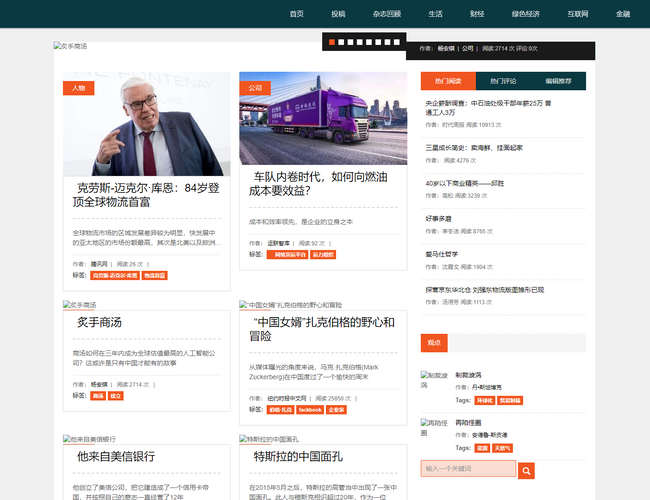
Task: Go to 绿色经济 in the navigation bar
Action: tap(526, 14)
